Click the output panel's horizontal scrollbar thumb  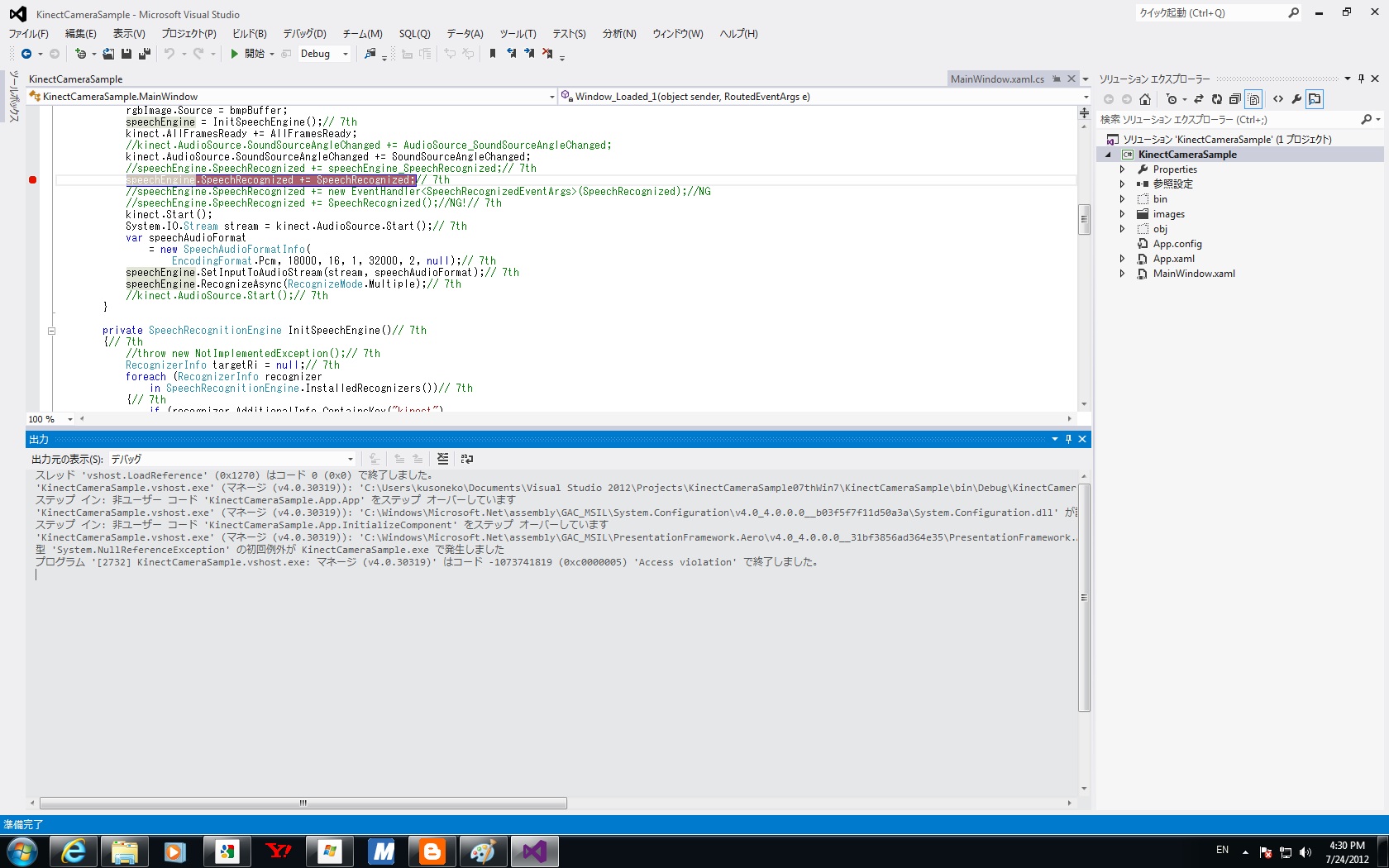click(x=303, y=803)
